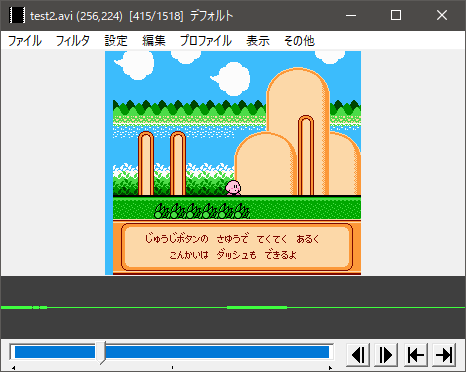Step back one frame
466x372 pixels.
click(358, 355)
